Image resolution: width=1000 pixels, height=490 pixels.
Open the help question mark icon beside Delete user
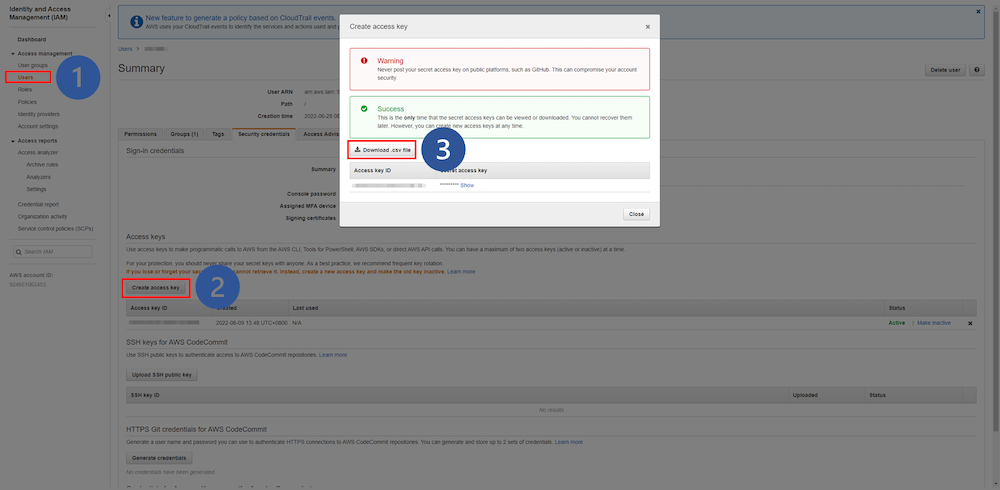pyautogui.click(x=976, y=70)
